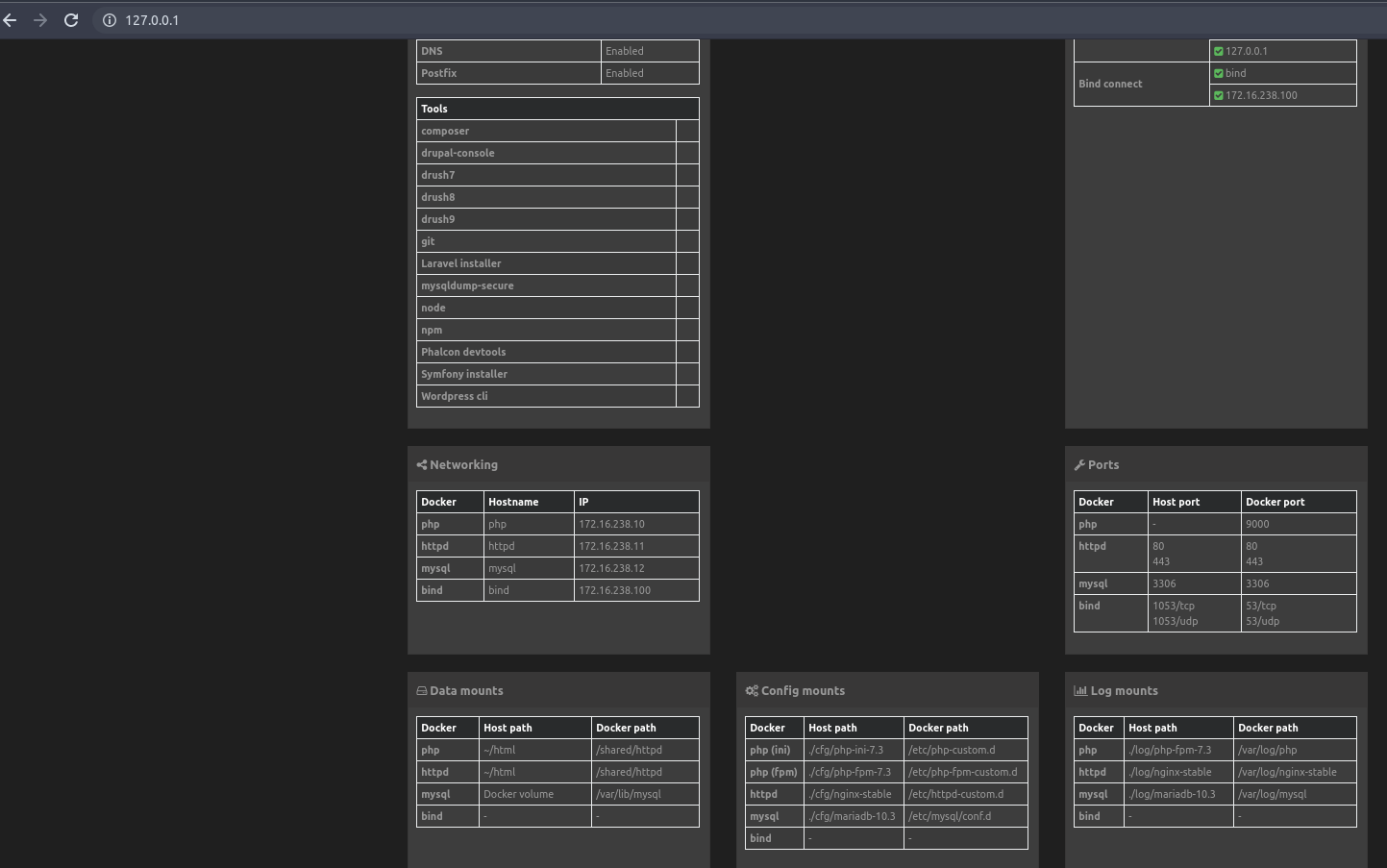Select the composer tool row
This screenshot has height=868, width=1387.
[557, 131]
